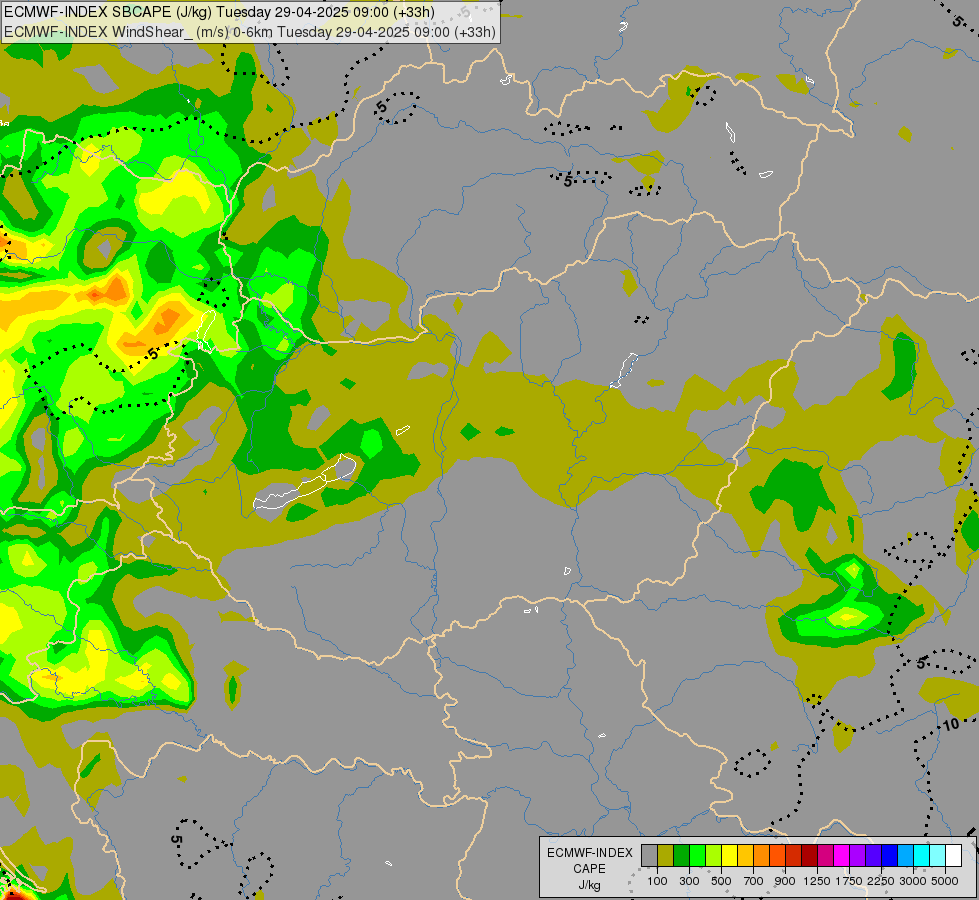Click the orange legend swatch above 700
The height and width of the screenshot is (900, 979).
(761, 856)
